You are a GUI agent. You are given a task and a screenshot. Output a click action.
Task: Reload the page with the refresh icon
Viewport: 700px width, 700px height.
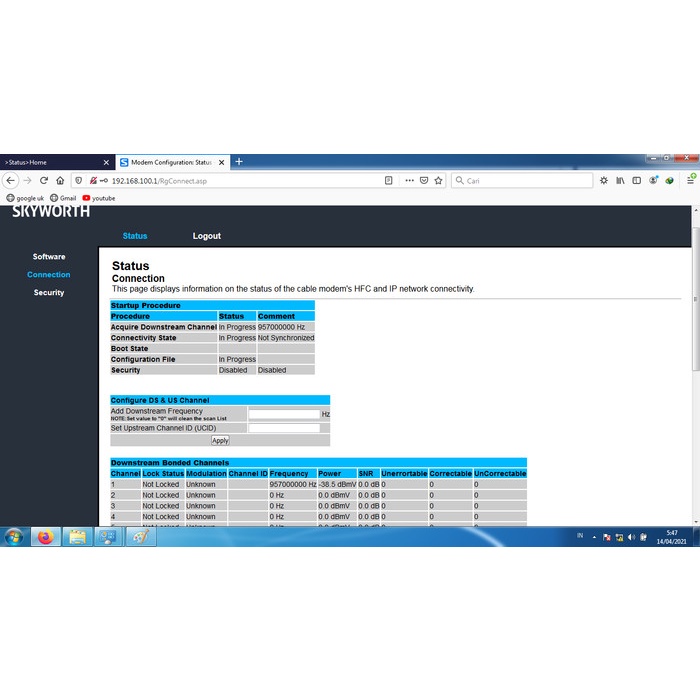tap(44, 180)
